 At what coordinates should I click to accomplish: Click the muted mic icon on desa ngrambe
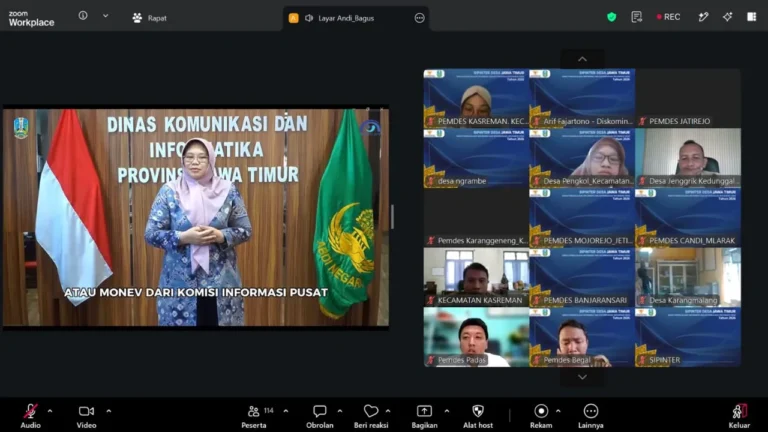tap(431, 181)
